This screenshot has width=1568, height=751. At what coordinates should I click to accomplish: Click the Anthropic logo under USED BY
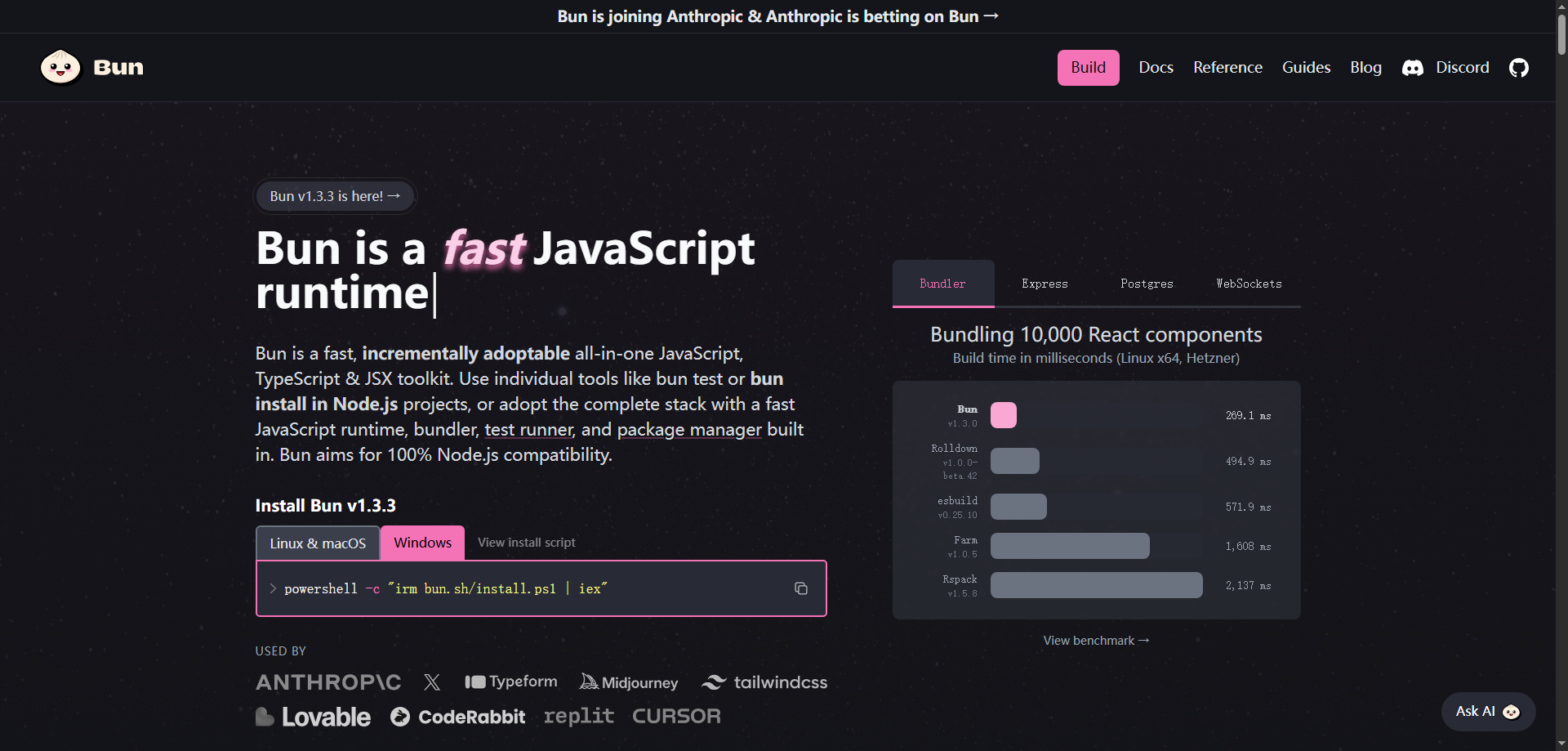(327, 682)
